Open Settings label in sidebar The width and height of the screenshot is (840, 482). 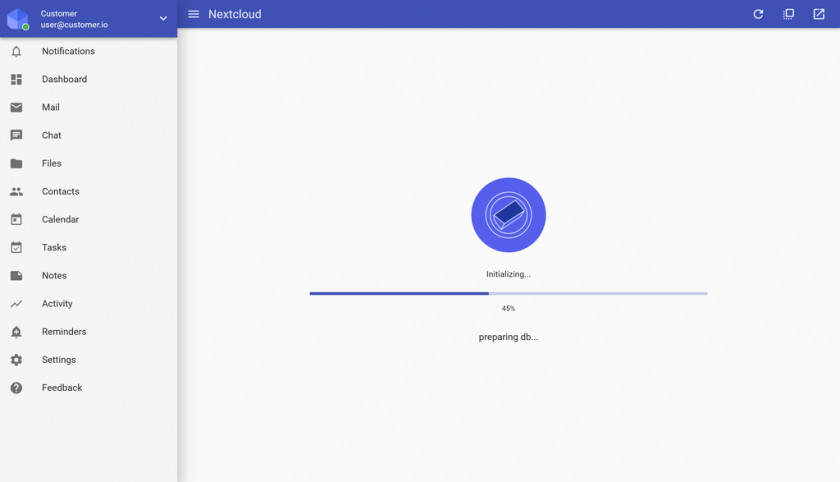59,360
